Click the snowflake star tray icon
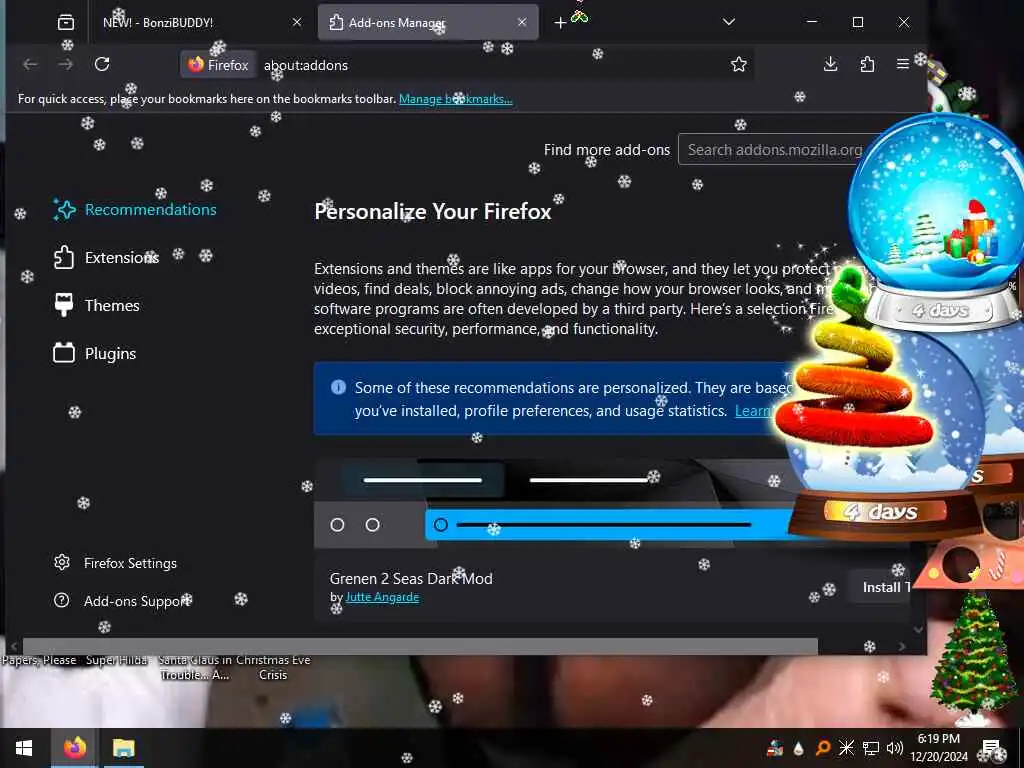Screen dimensions: 1024x768 coord(846,748)
